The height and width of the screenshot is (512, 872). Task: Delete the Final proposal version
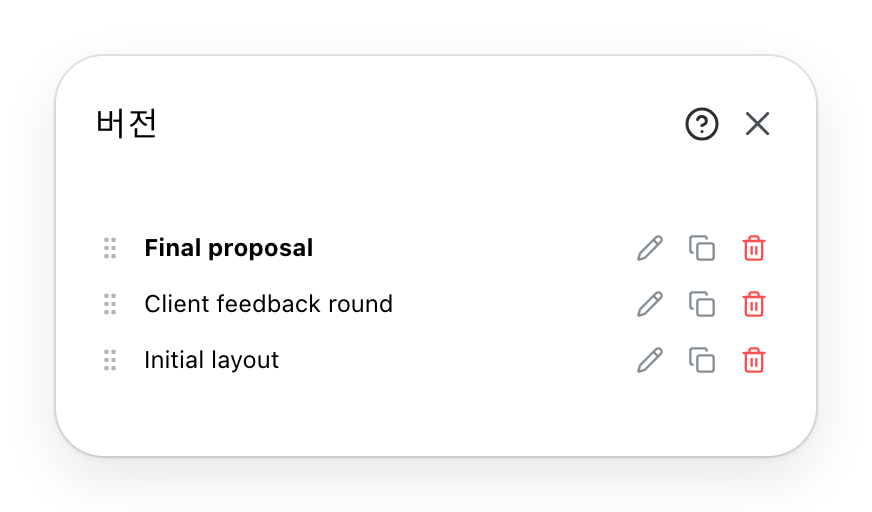pos(754,248)
